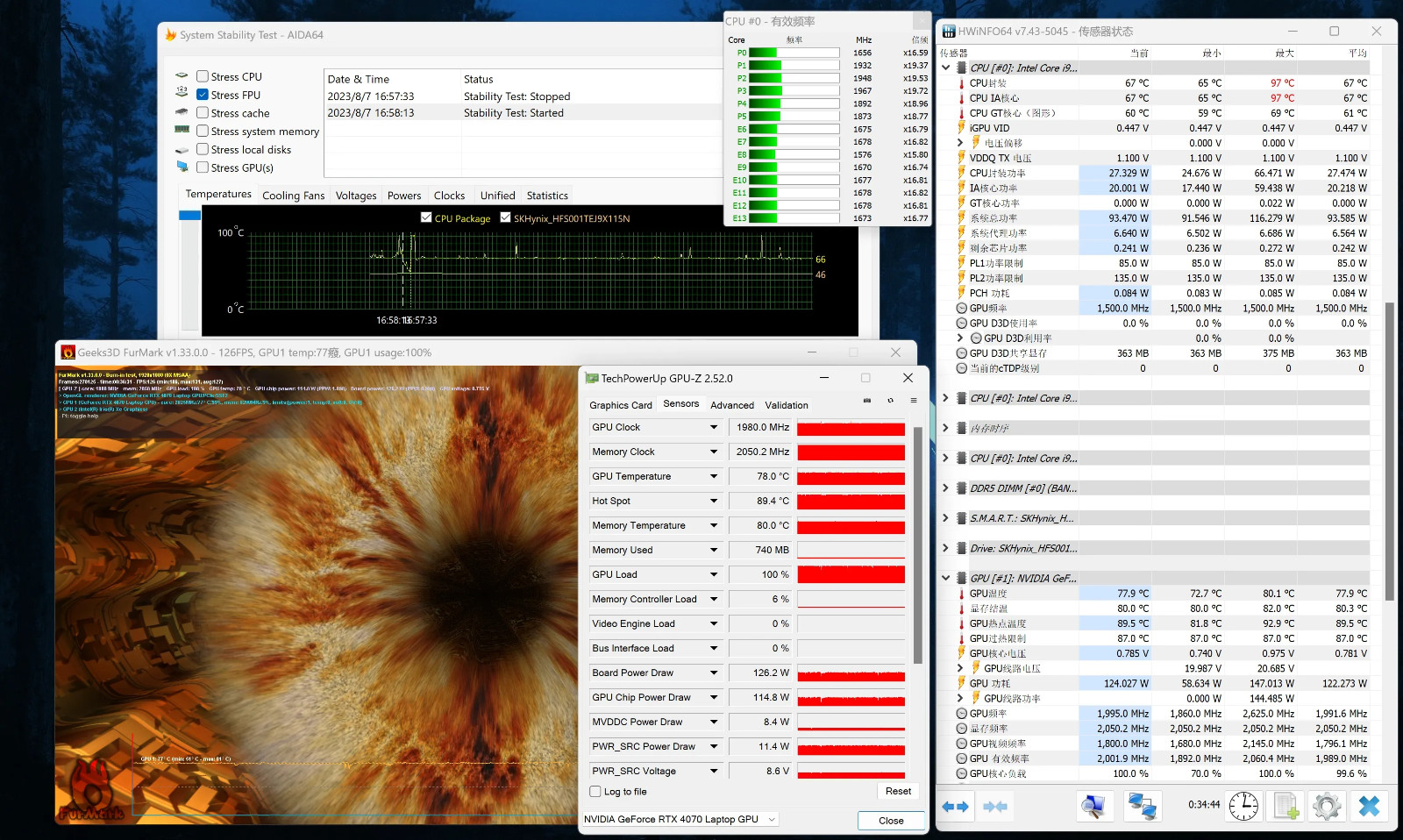1403x840 pixels.
Task: Enable the Stress CPU checkbox
Action: tap(203, 76)
